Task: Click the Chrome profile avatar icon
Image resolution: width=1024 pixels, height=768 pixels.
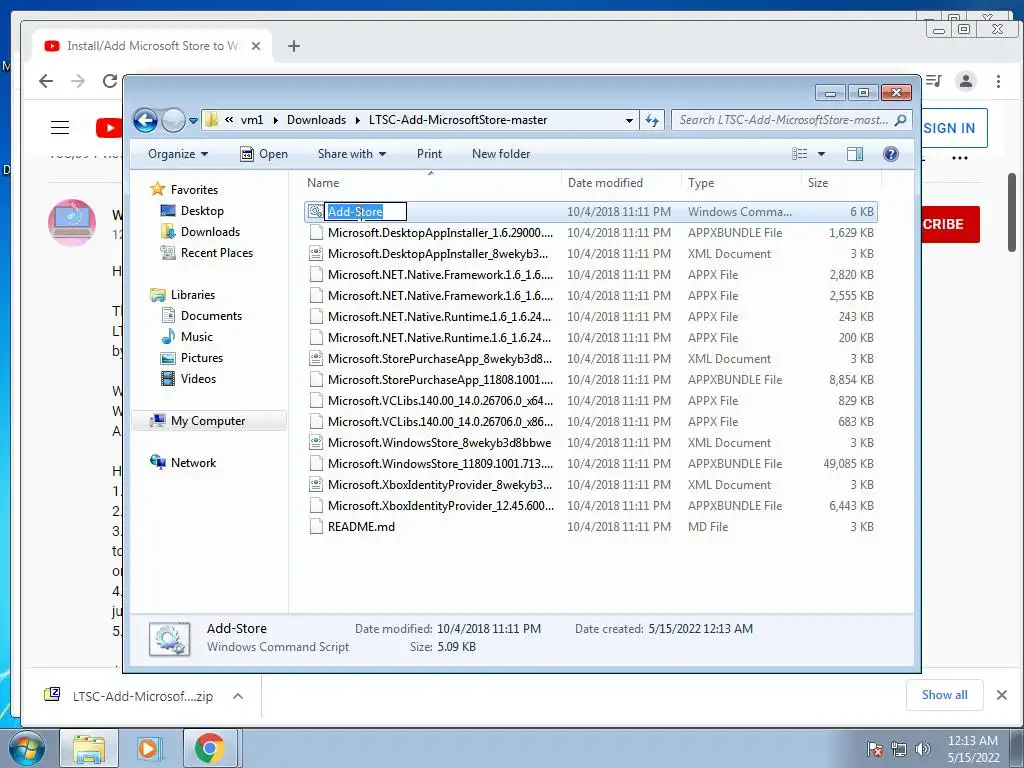Action: 965,81
